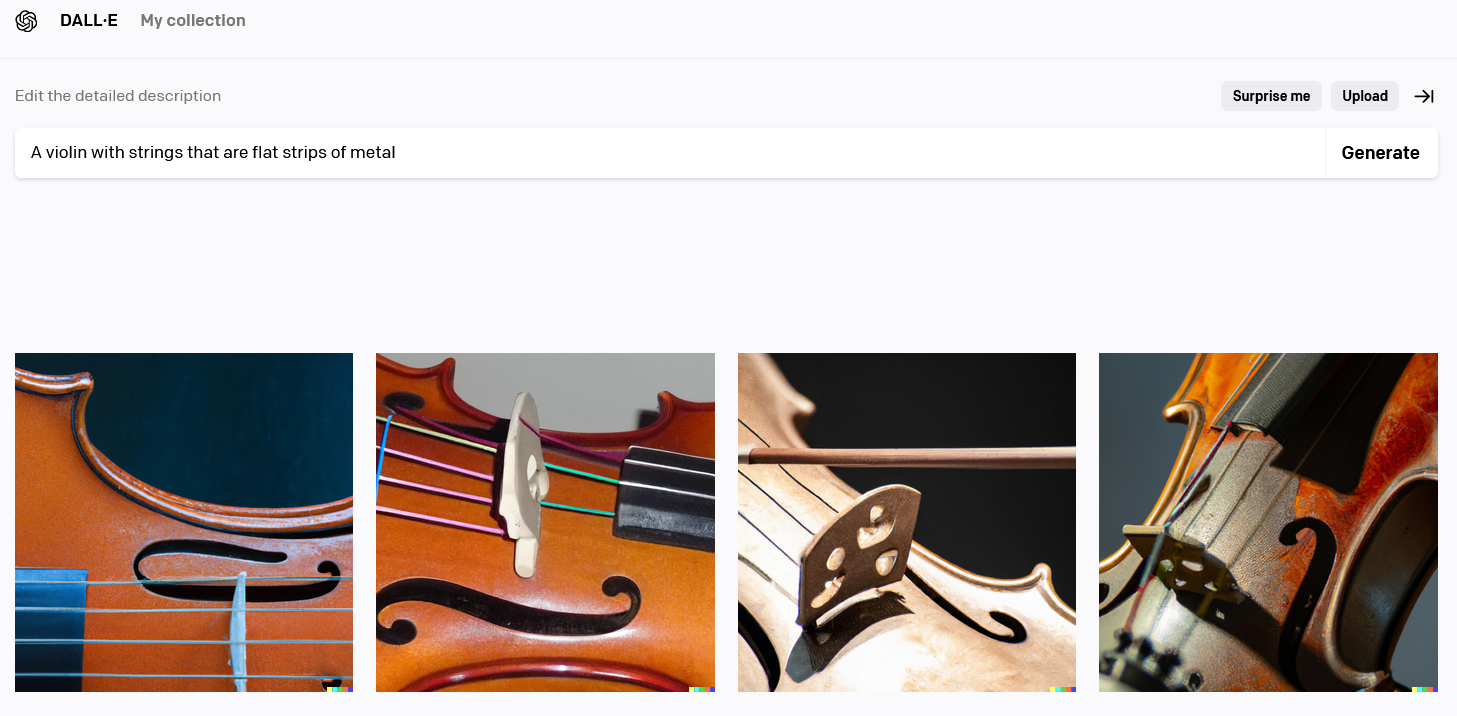This screenshot has height=716, width=1457.
Task: Click the Upload button
Action: click(1365, 96)
